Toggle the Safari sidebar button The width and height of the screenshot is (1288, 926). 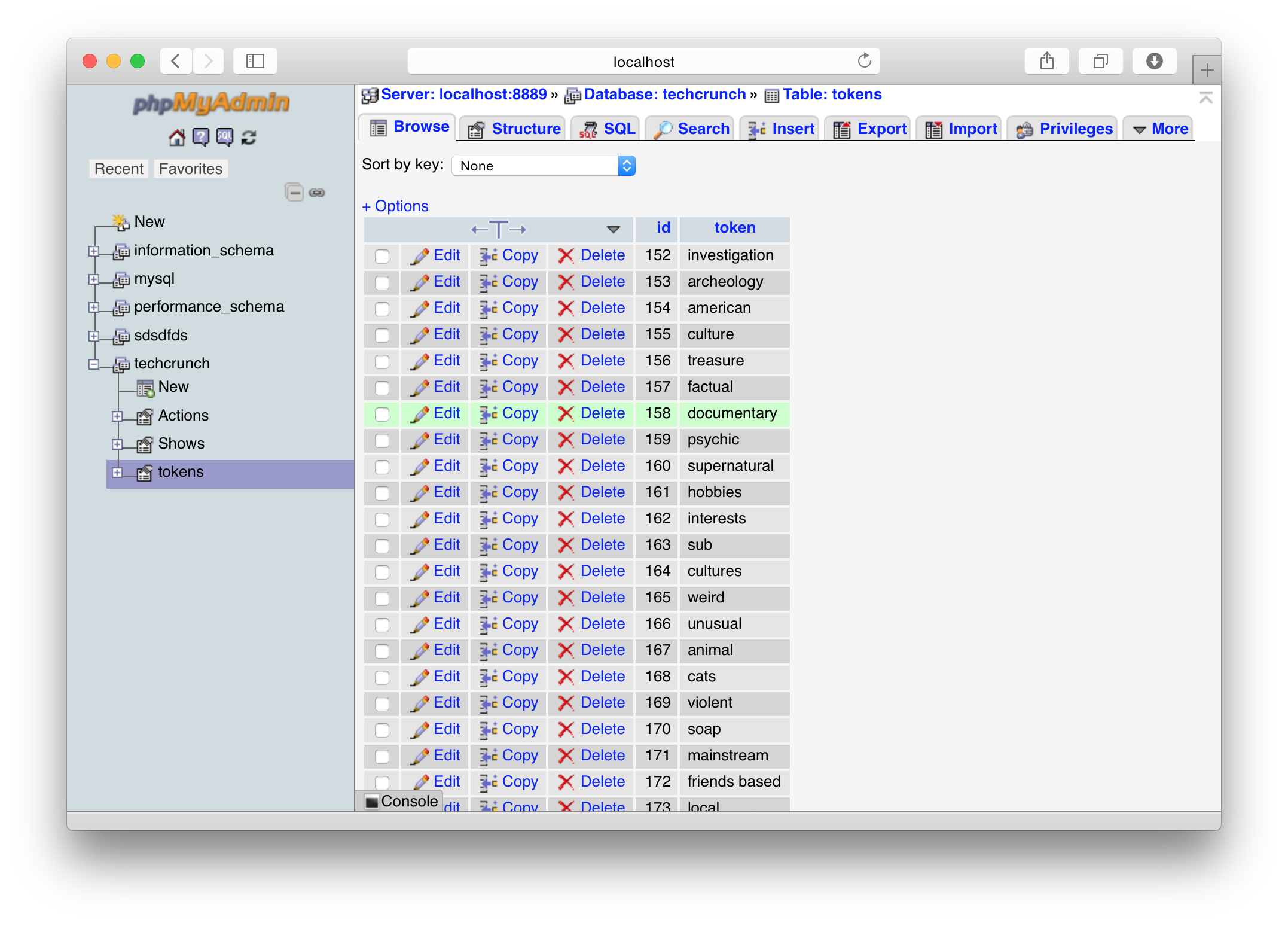tap(255, 61)
